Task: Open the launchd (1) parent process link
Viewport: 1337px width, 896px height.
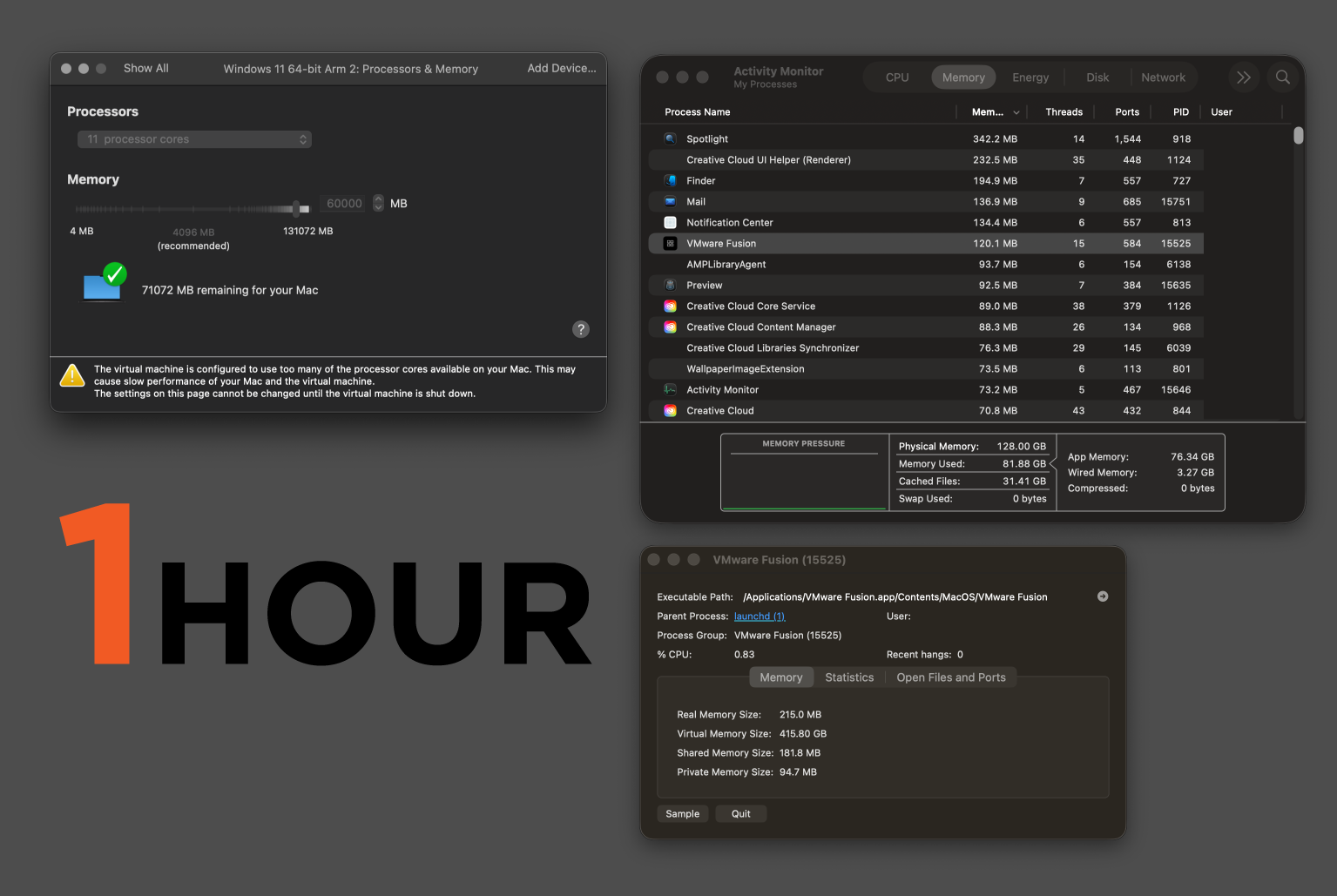Action: 760,616
